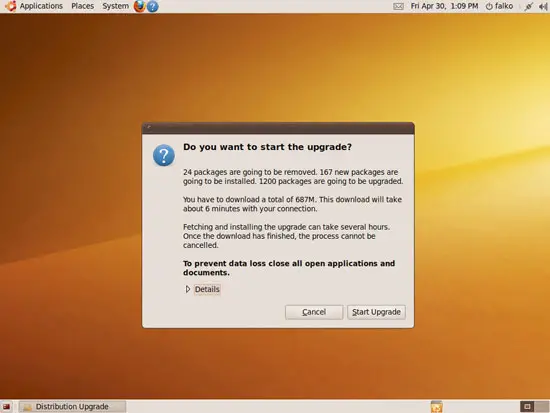
Task: Switch to the first workspace
Action: (x=527, y=407)
